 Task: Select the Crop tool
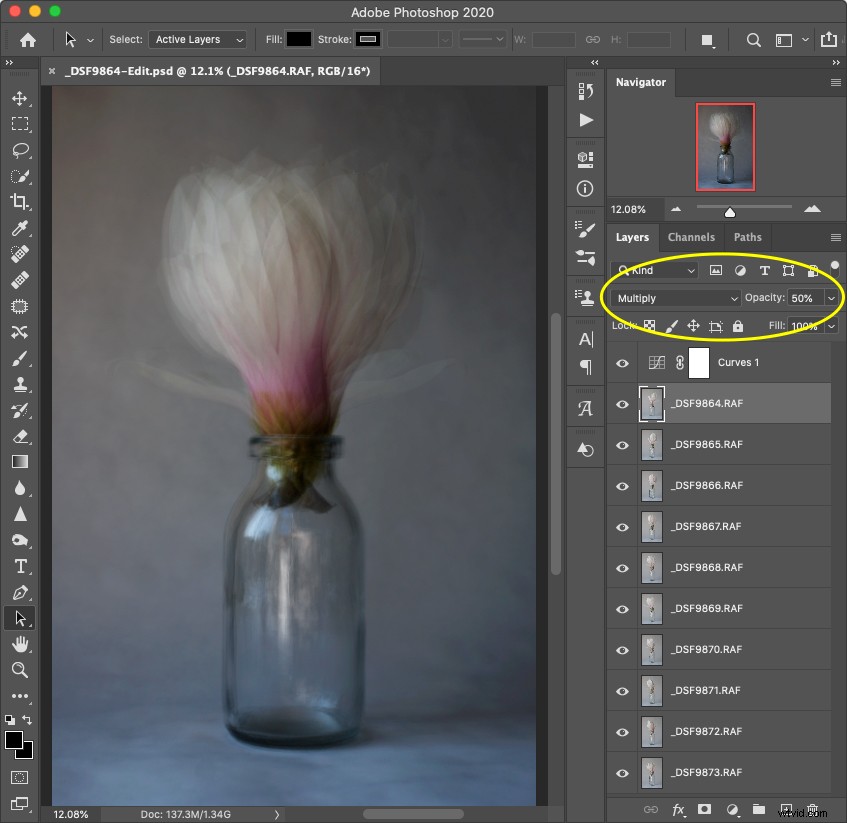pos(20,202)
